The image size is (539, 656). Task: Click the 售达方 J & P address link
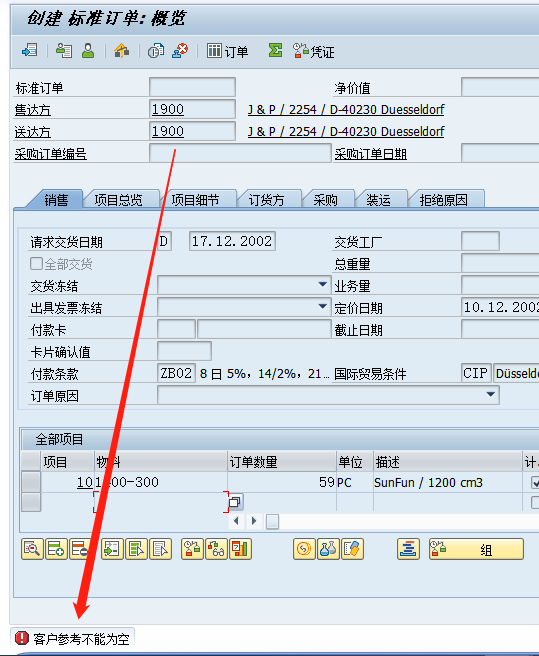coord(346,110)
